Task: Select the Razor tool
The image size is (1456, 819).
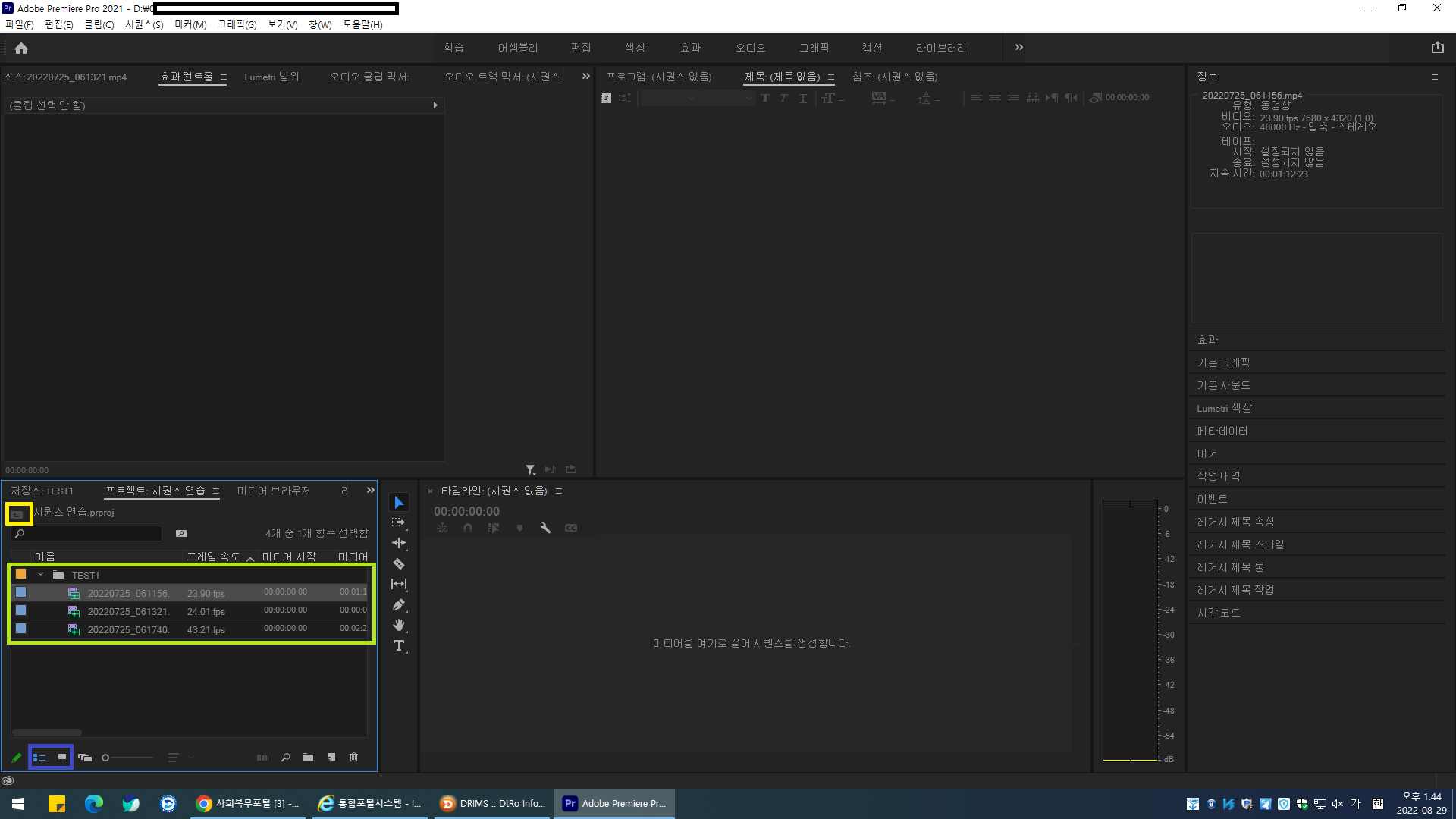Action: coord(398,563)
